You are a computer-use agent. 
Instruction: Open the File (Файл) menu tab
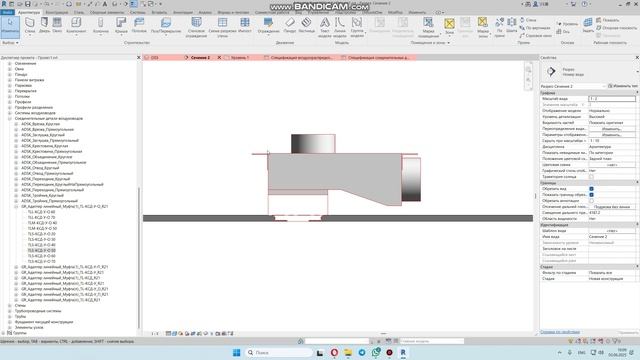pos(7,12)
